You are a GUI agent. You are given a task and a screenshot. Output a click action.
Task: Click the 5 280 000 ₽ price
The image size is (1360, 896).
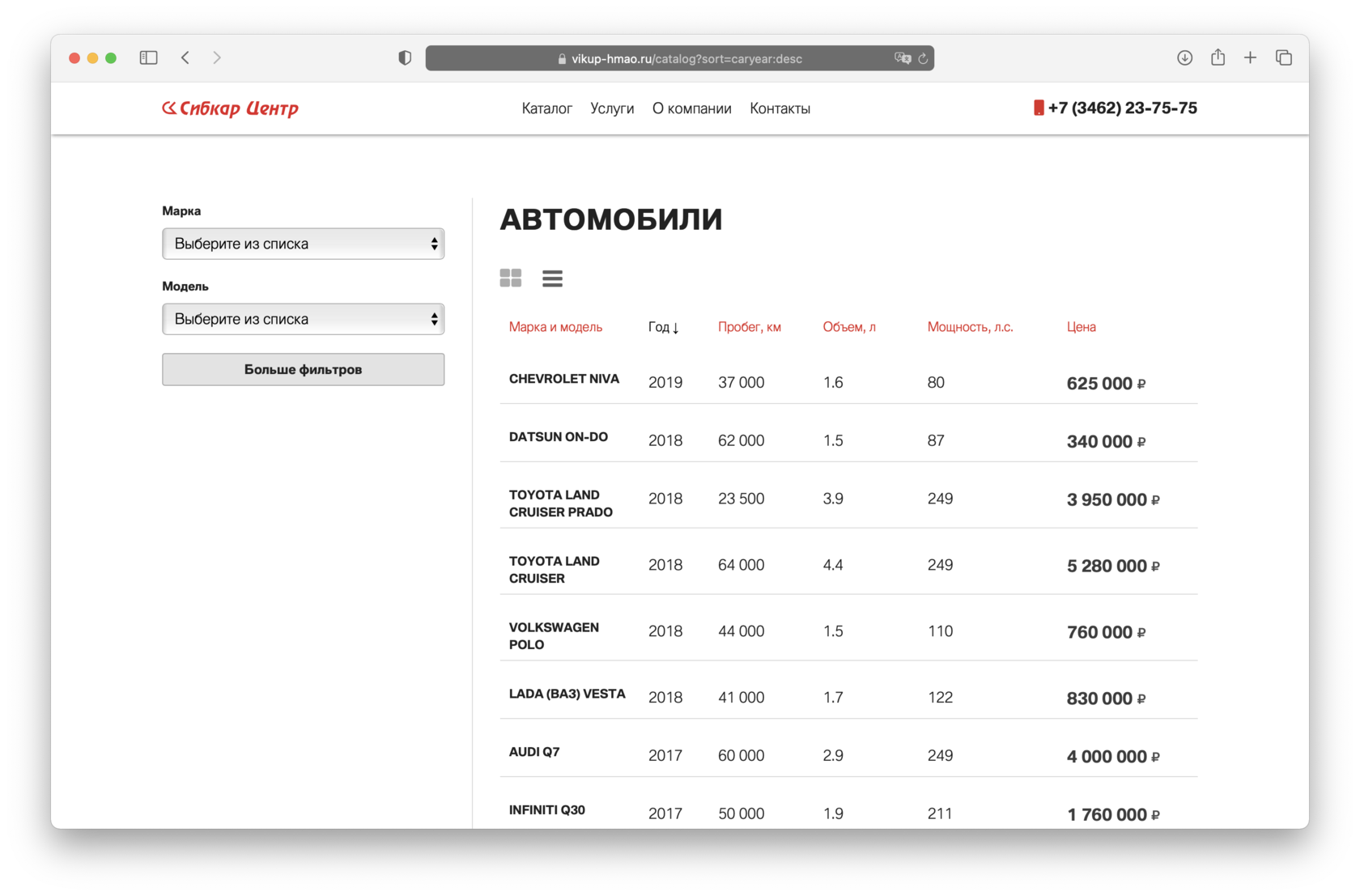tap(1113, 567)
